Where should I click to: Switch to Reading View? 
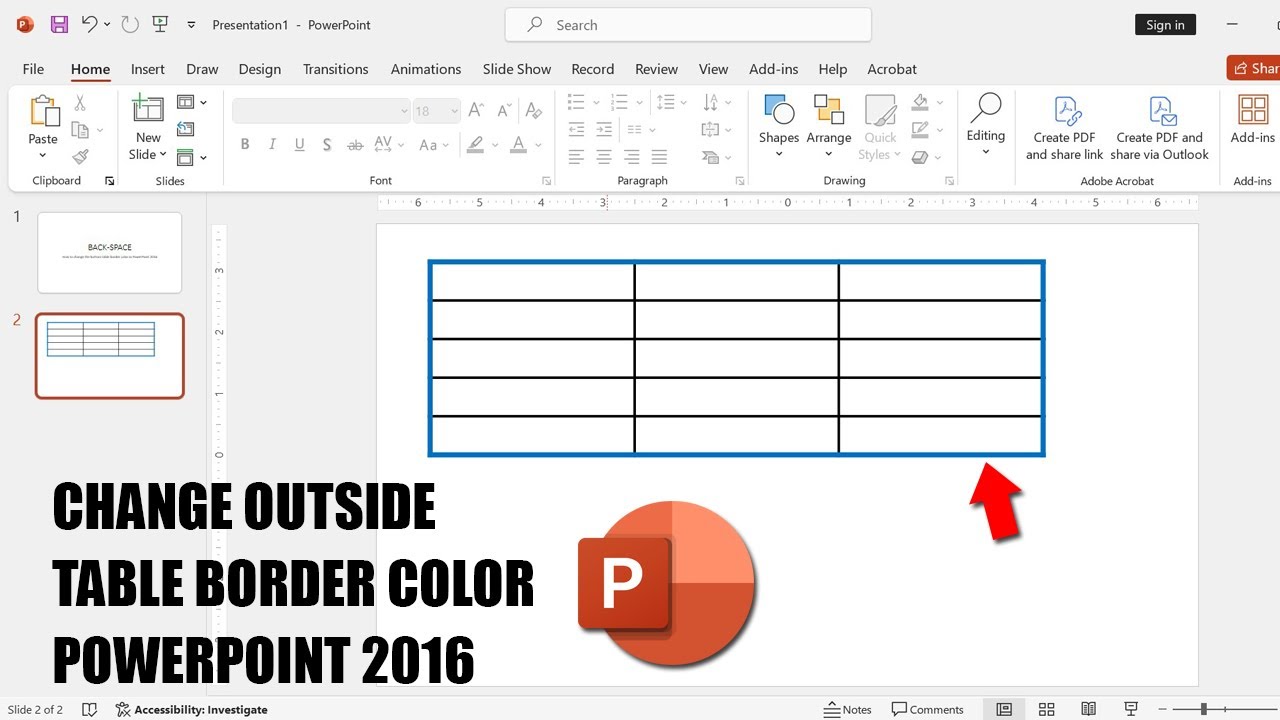tap(1089, 709)
